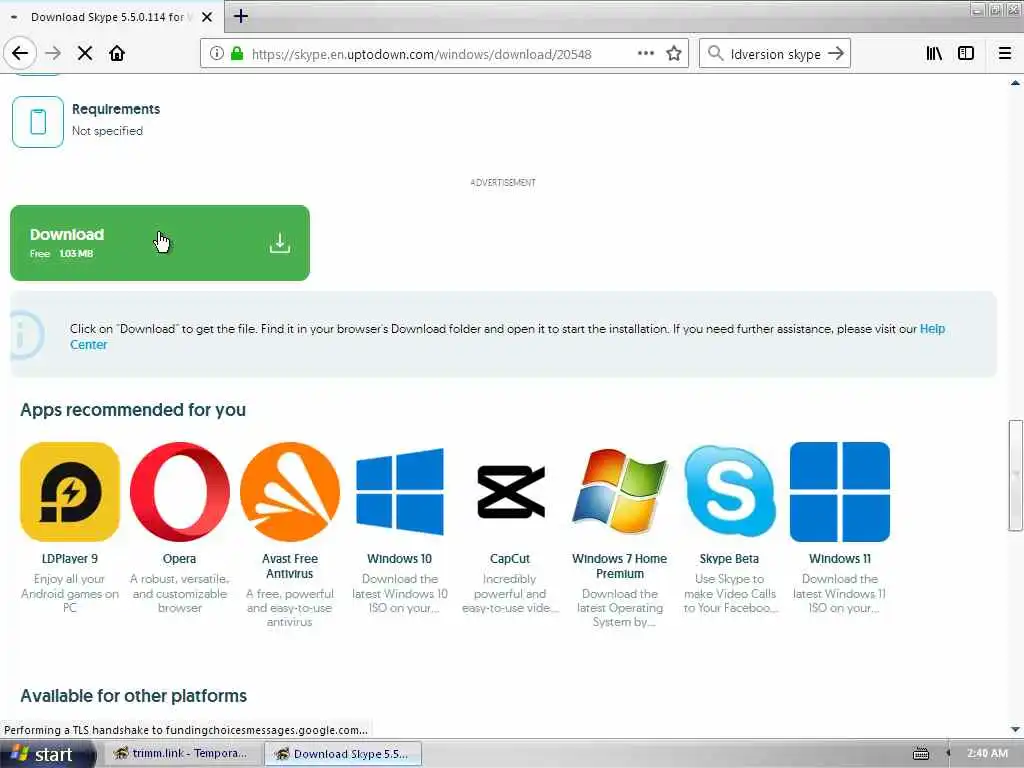Click the TLS handshake status bar text
Screen dimensions: 1024x768
(x=186, y=729)
